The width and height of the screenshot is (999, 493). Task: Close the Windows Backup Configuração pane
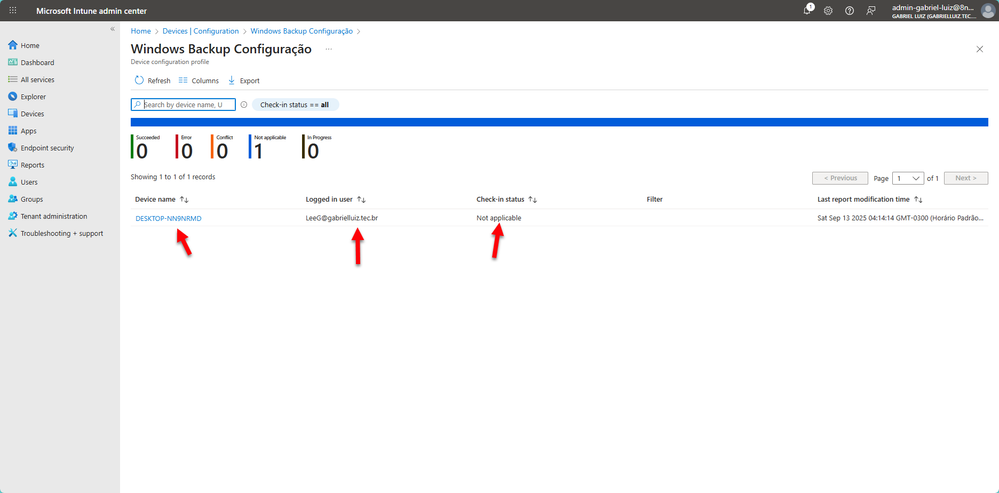[980, 49]
